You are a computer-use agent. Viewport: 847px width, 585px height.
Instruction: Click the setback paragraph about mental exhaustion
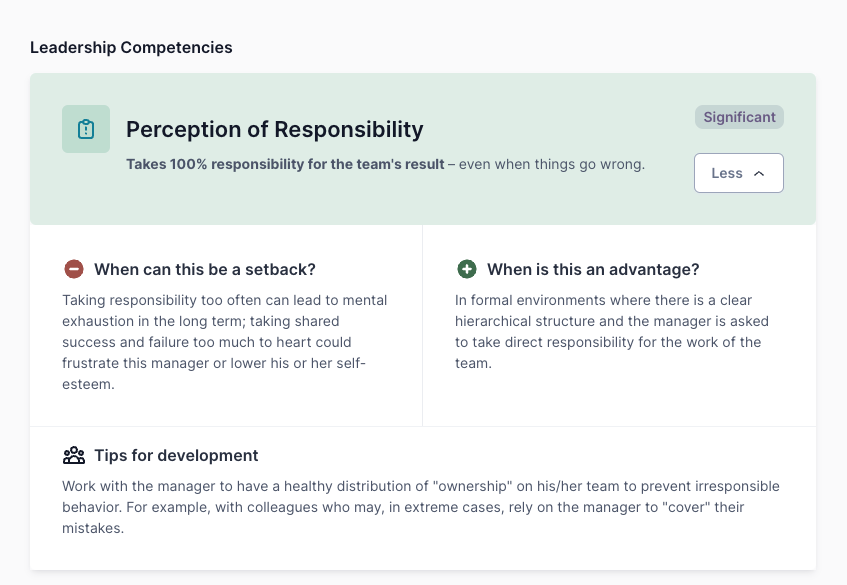[x=225, y=342]
